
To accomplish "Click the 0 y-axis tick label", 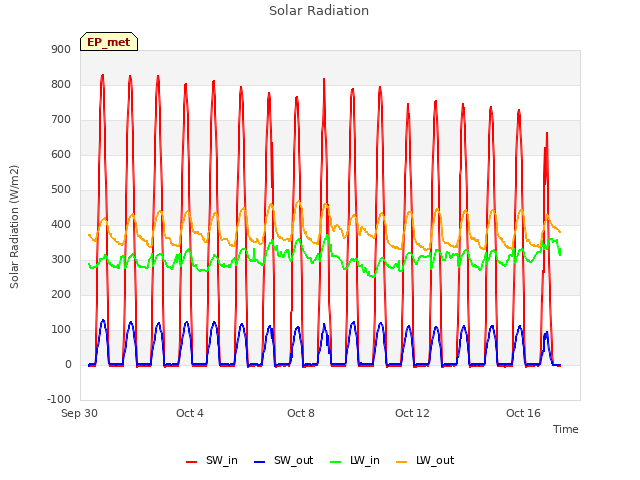I will pyautogui.click(x=68, y=365).
